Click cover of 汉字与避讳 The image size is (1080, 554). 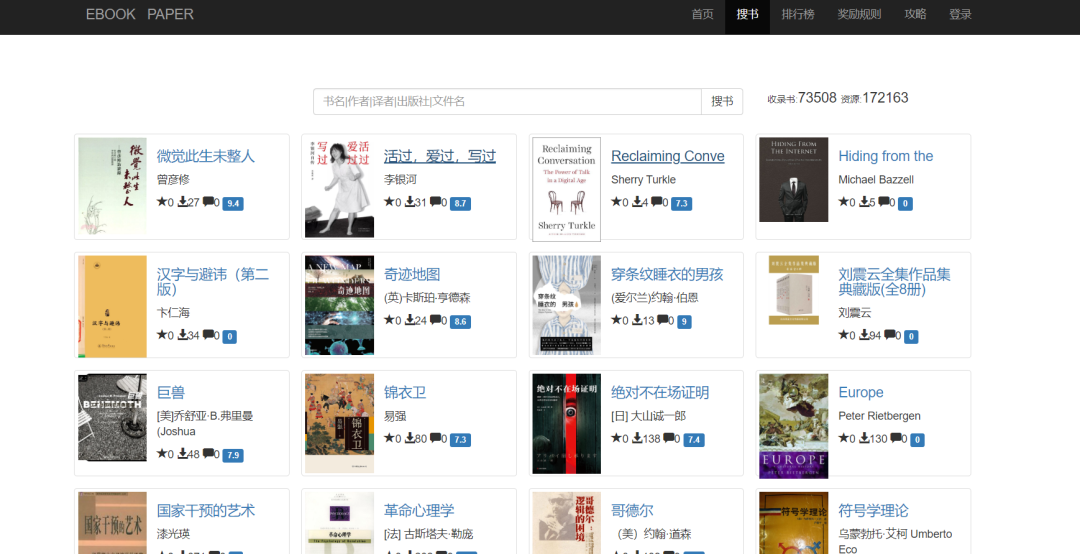point(112,307)
